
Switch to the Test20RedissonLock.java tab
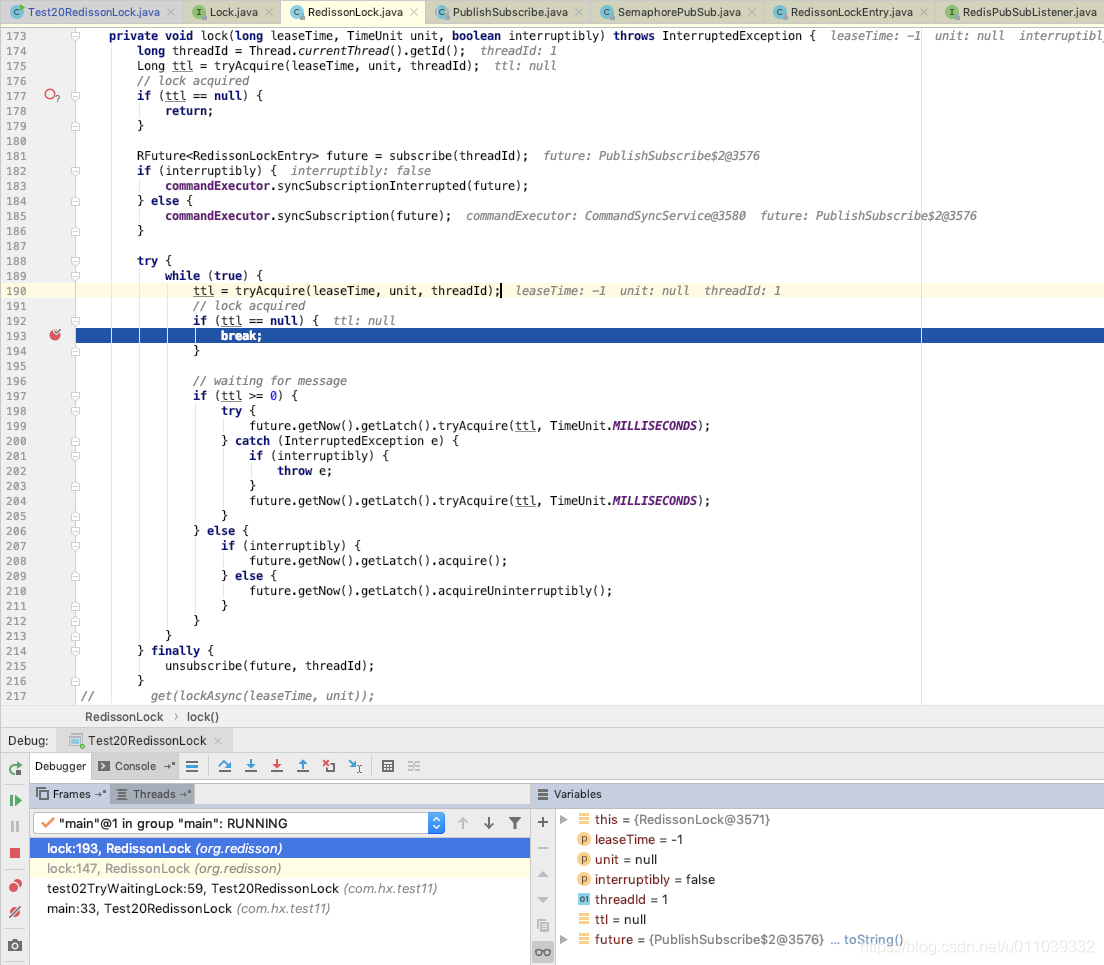pos(94,12)
